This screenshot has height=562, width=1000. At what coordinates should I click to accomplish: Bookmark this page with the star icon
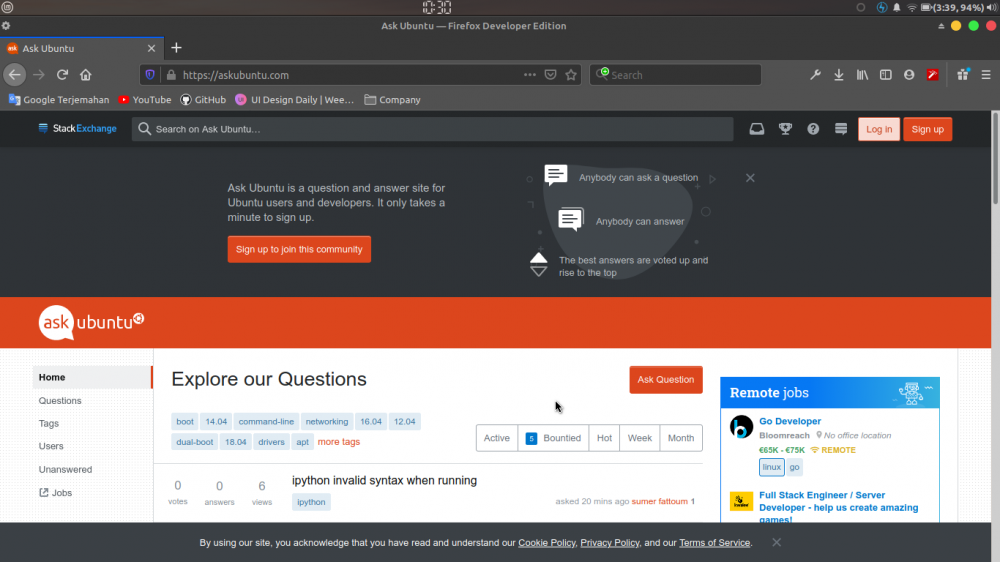(571, 75)
